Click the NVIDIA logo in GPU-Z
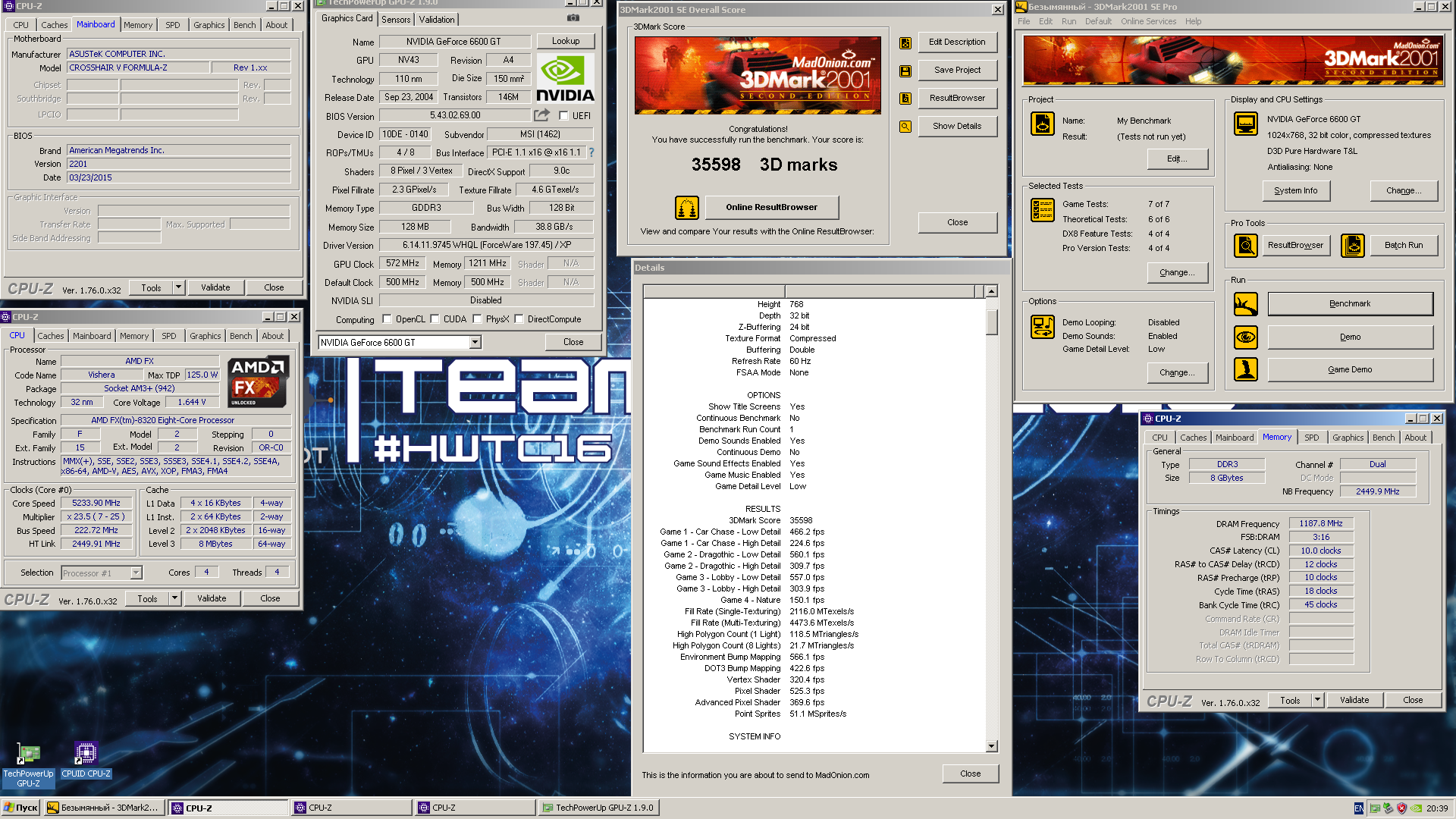The width and height of the screenshot is (1456, 819). tap(565, 78)
